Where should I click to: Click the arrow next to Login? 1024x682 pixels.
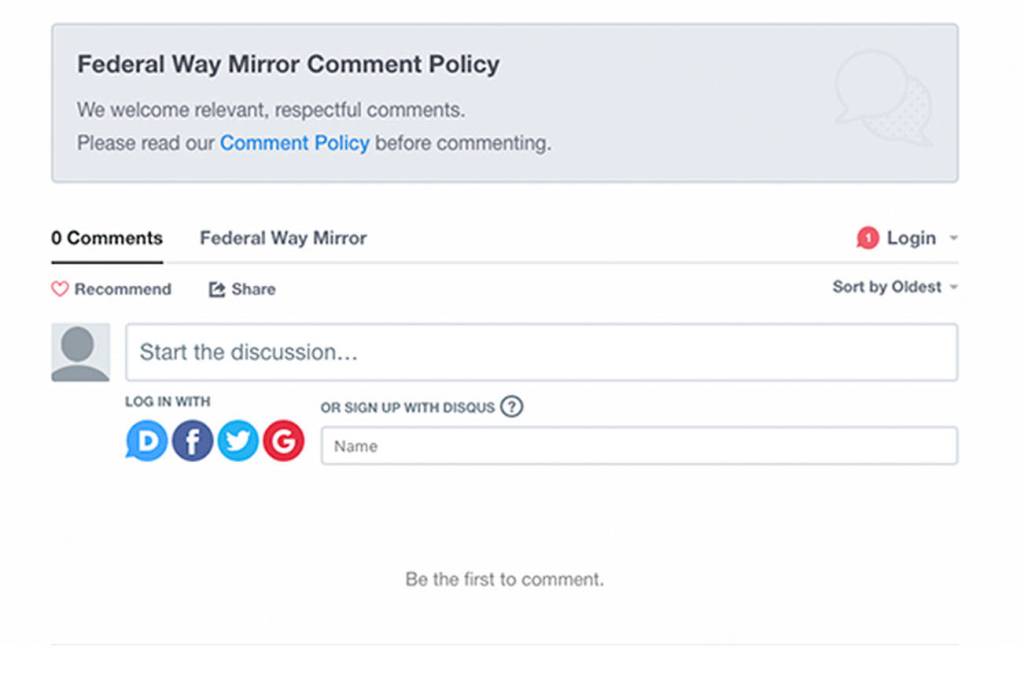953,238
